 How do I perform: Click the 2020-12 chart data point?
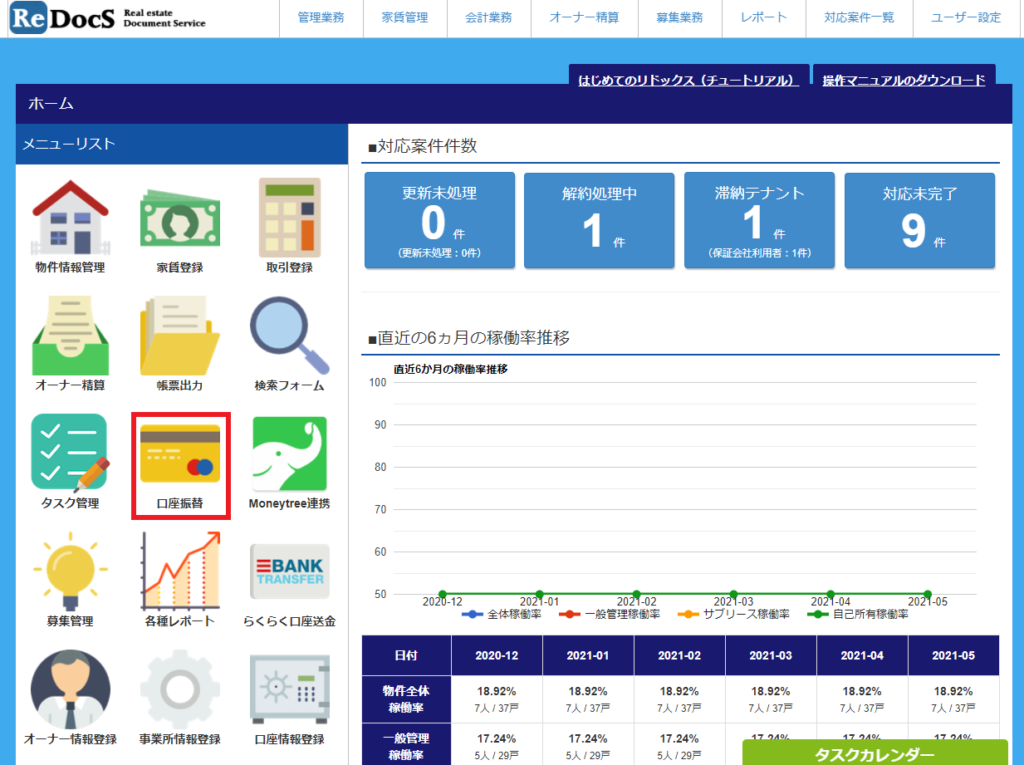(x=442, y=594)
